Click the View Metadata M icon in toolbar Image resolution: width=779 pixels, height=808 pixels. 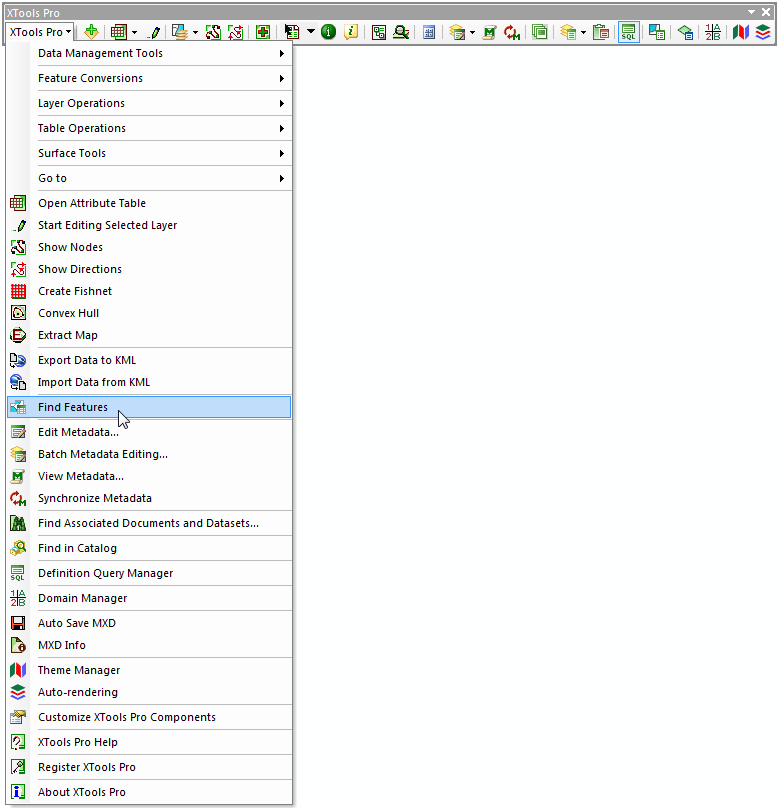(x=489, y=32)
